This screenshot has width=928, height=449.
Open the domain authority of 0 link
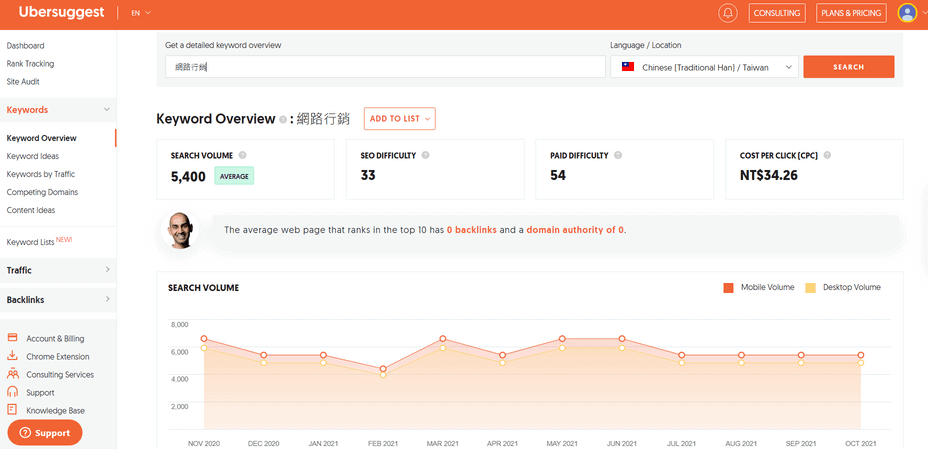click(x=575, y=230)
